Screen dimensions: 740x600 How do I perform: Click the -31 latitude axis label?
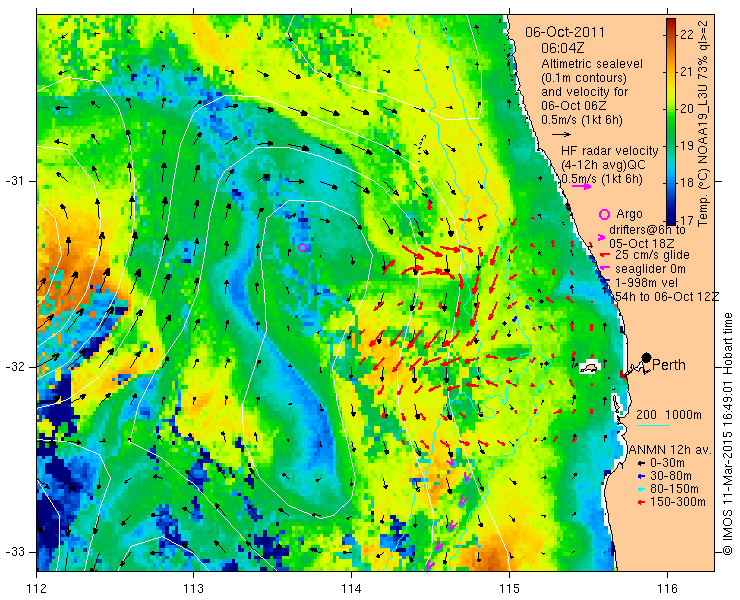pos(13,181)
